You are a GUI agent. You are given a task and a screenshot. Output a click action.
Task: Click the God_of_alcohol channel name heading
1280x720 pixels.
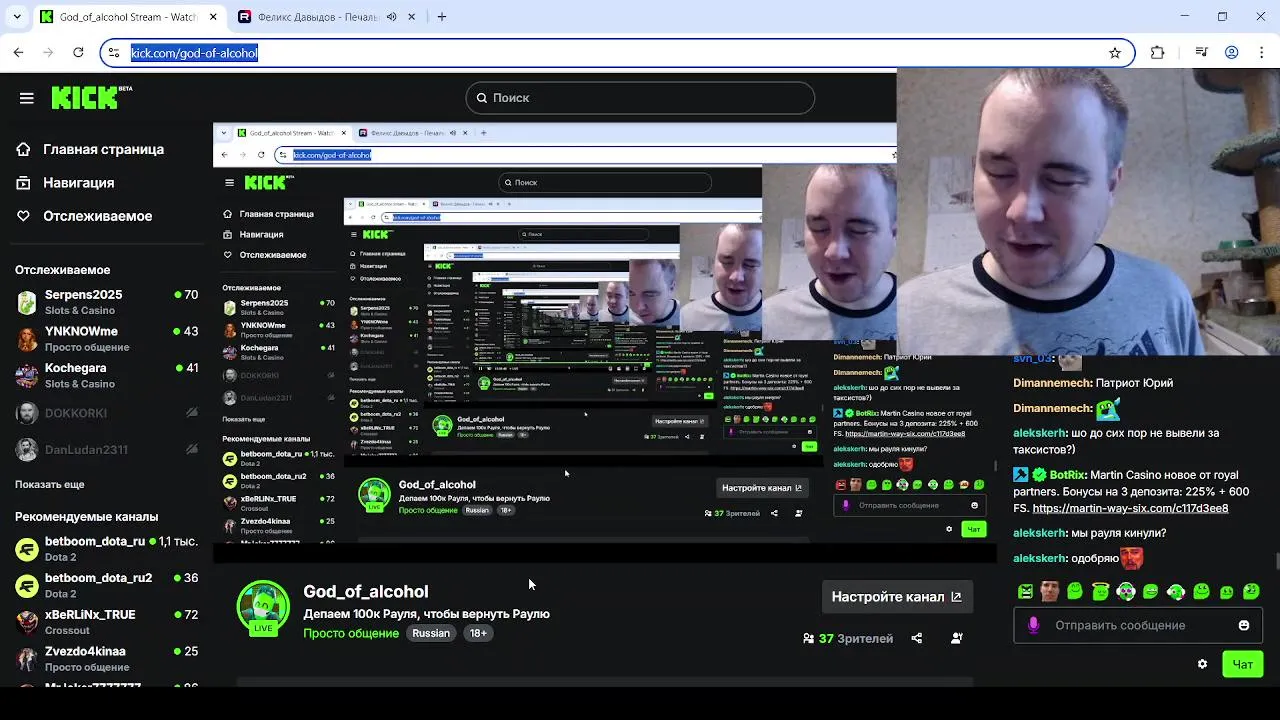coord(366,592)
